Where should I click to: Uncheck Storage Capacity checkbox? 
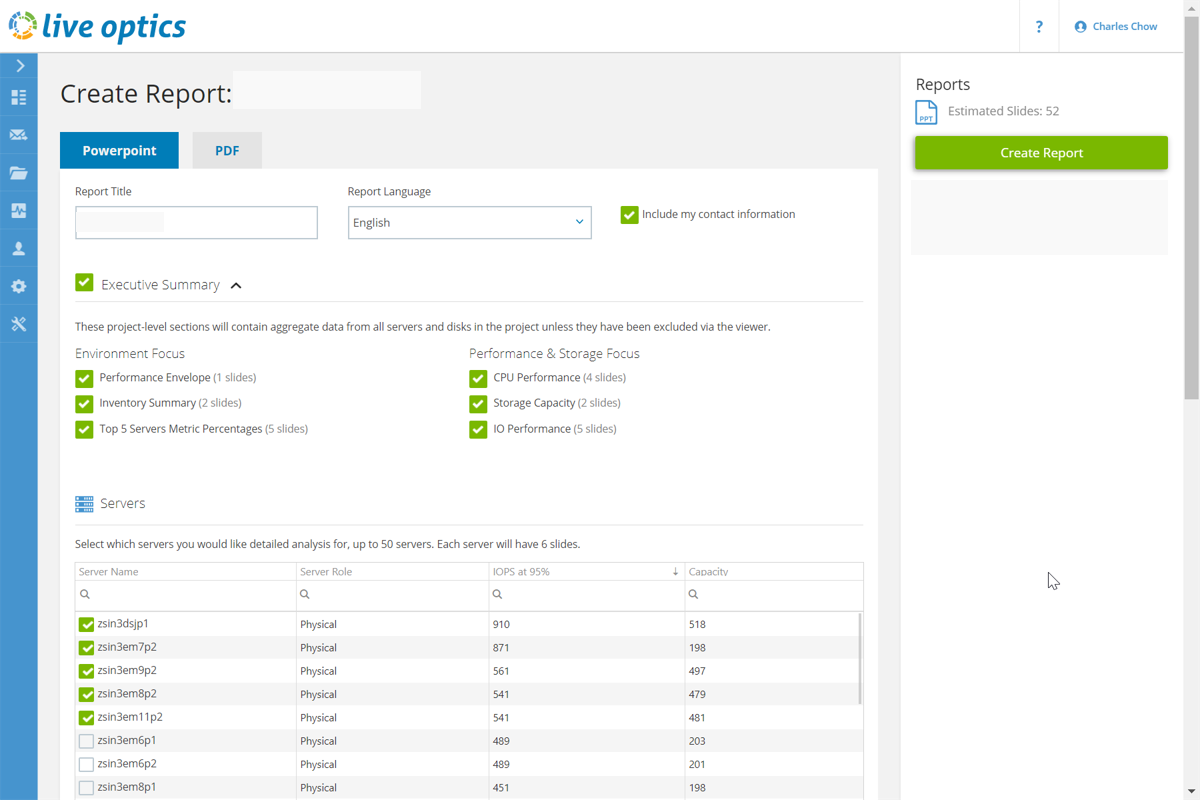(x=478, y=404)
